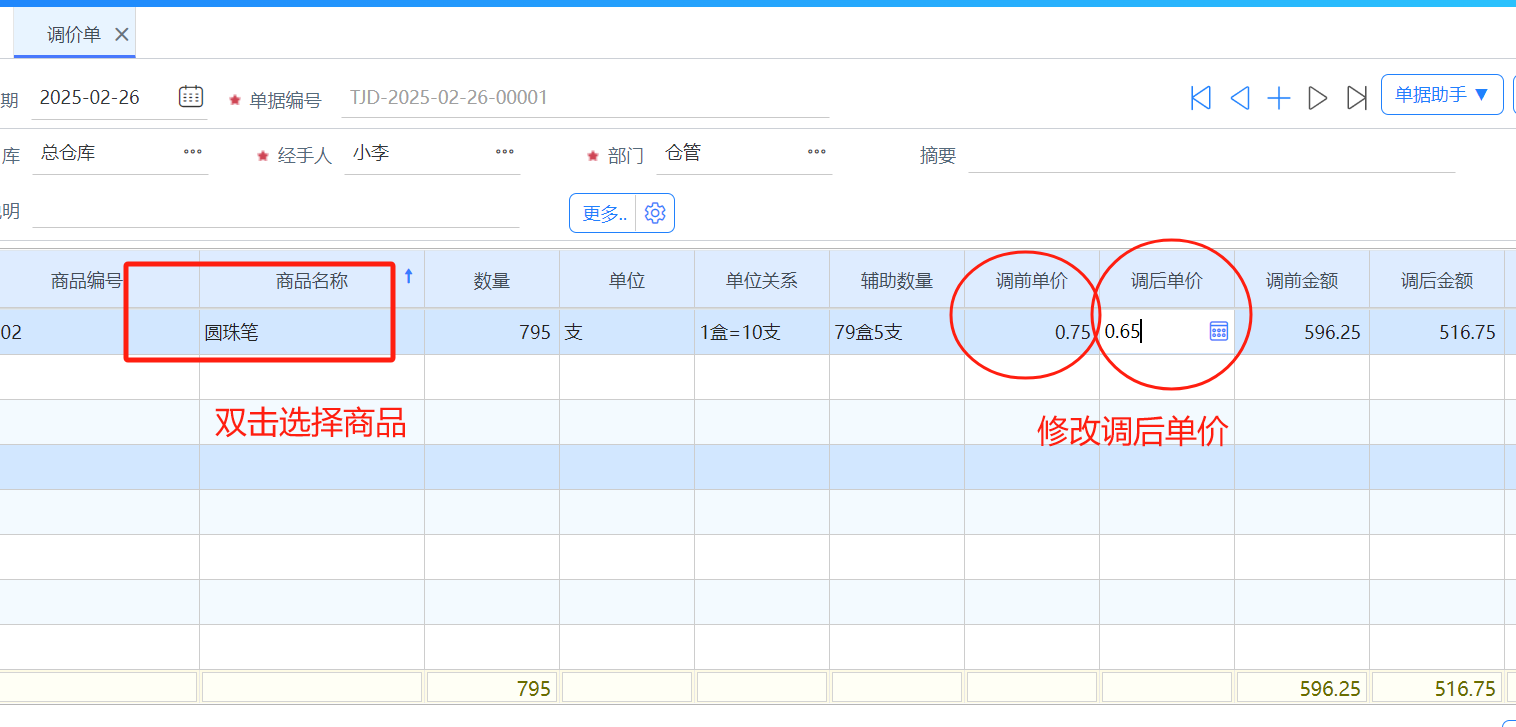This screenshot has height=727, width=1516.
Task: Add a new price adjustment document
Action: click(1279, 98)
